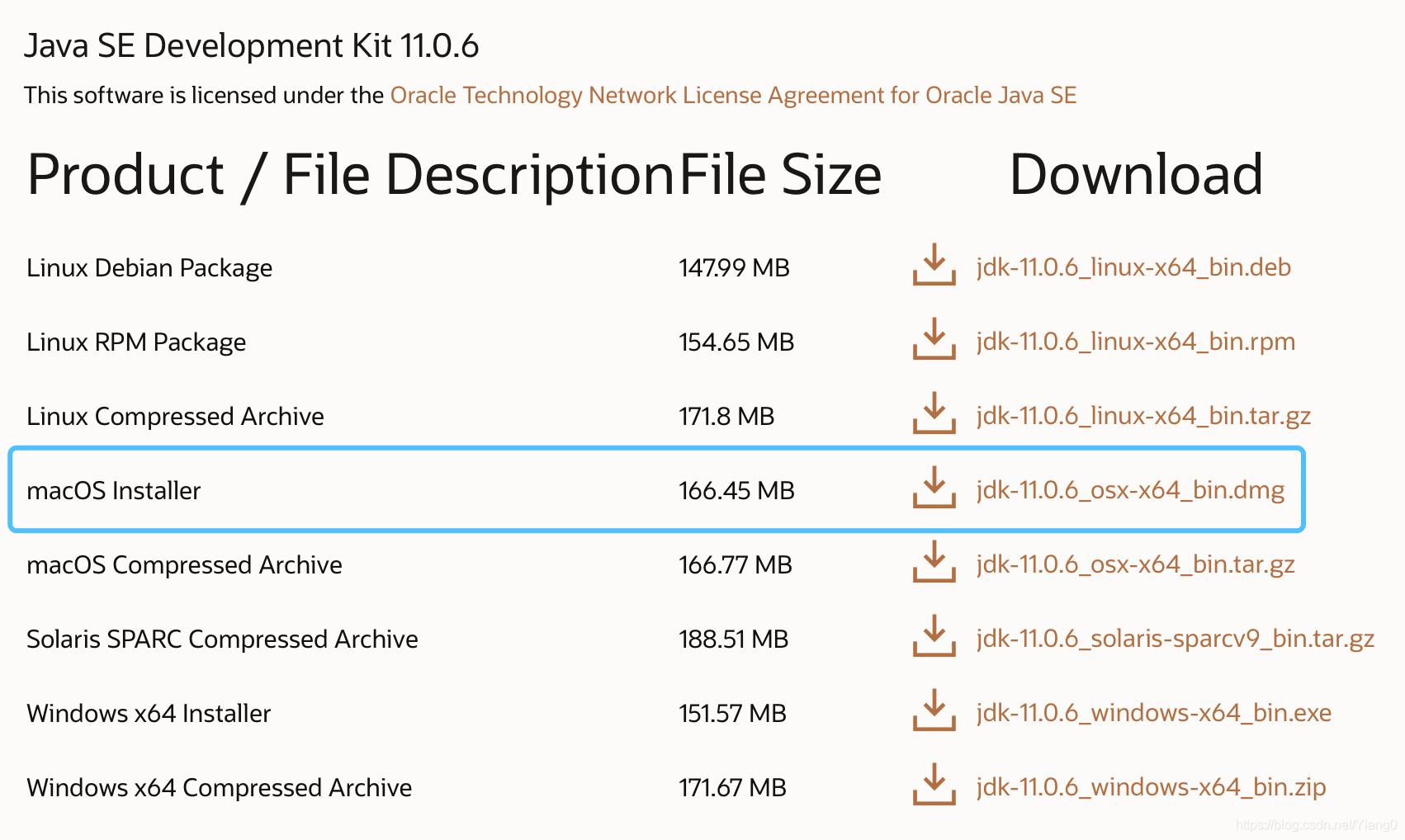Image resolution: width=1405 pixels, height=840 pixels.
Task: Click download icon for macOS Installer
Action: (x=934, y=487)
